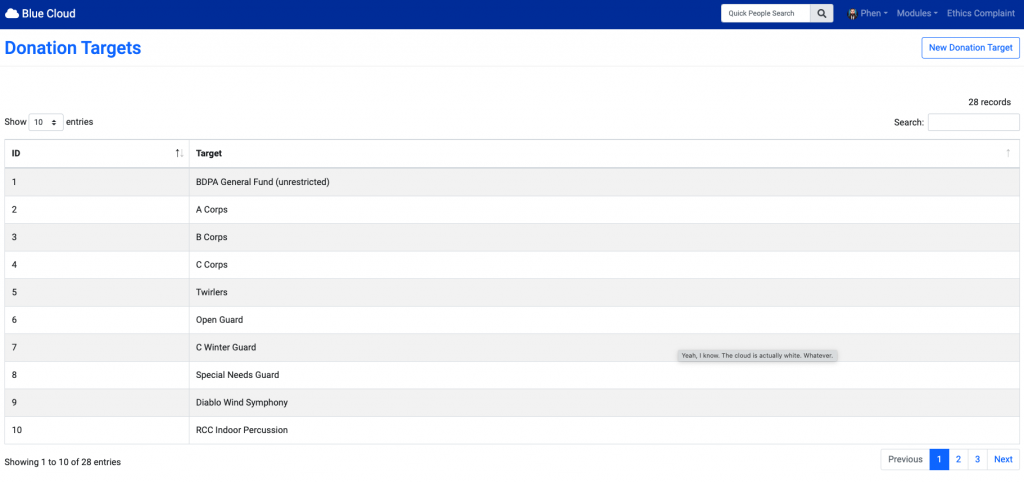Sort by Target column arrow
The width and height of the screenshot is (1024, 482).
(1008, 153)
